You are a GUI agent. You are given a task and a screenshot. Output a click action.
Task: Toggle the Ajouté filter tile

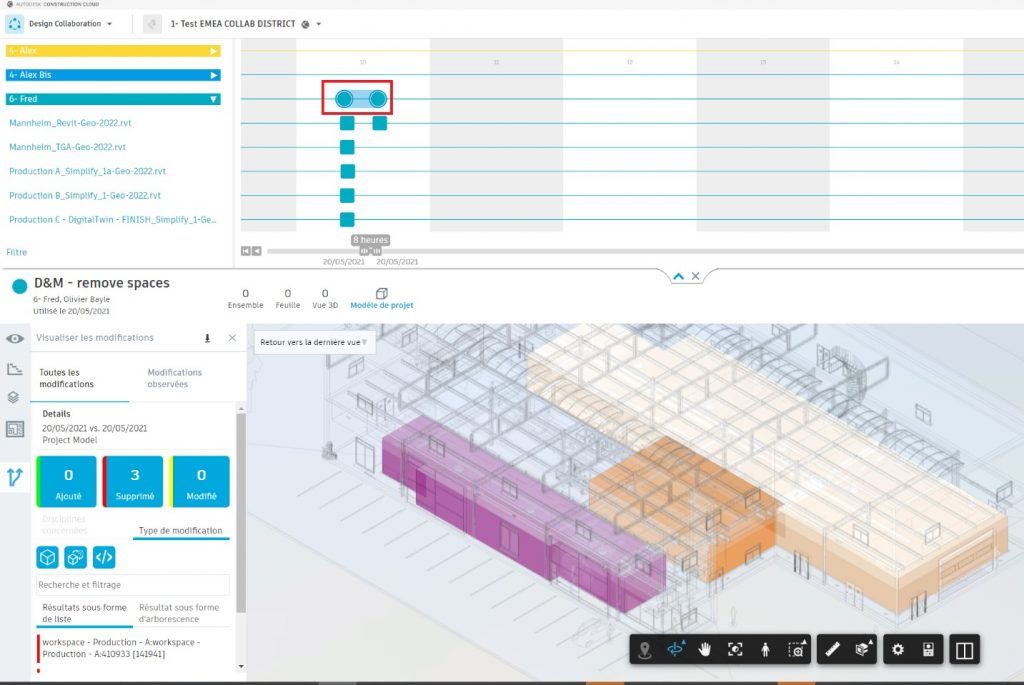[x=68, y=482]
